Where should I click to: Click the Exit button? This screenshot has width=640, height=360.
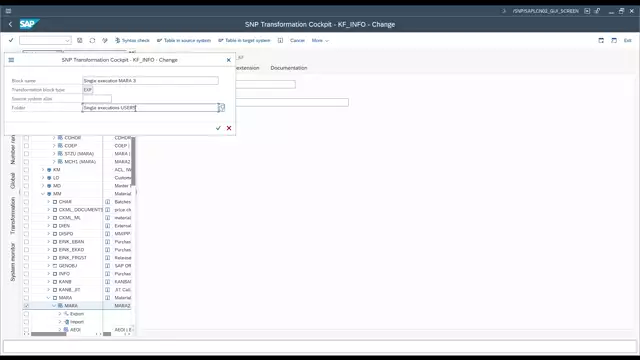(627, 40)
